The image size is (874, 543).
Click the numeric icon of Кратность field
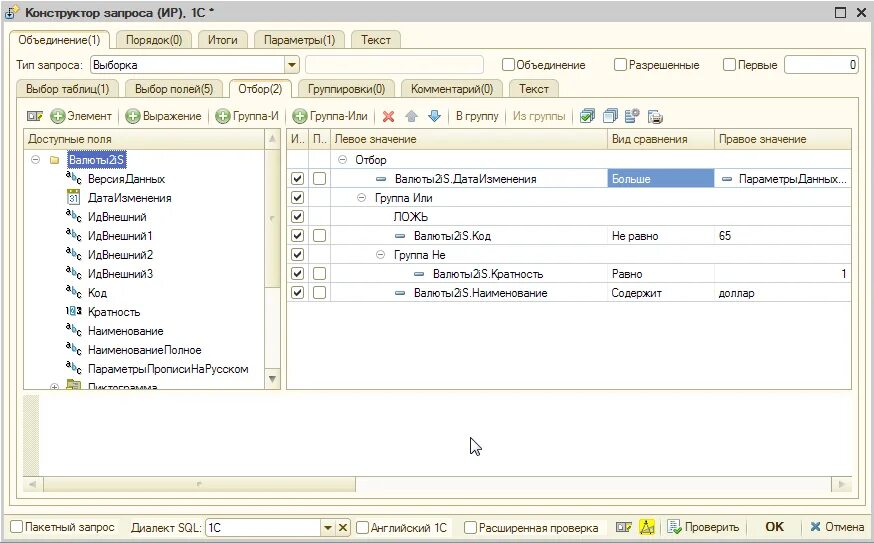tap(74, 311)
